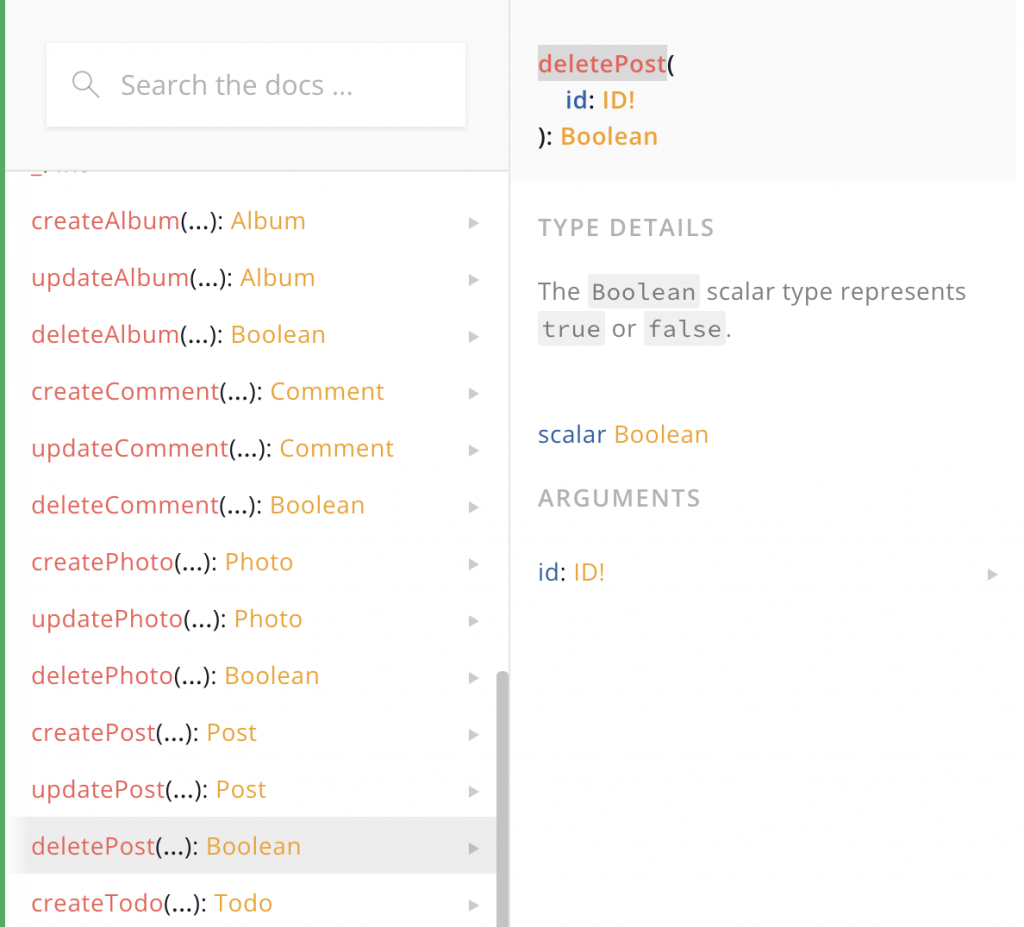Expand the id: ID! argument arrow
The width and height of the screenshot is (1024, 927).
click(x=991, y=574)
